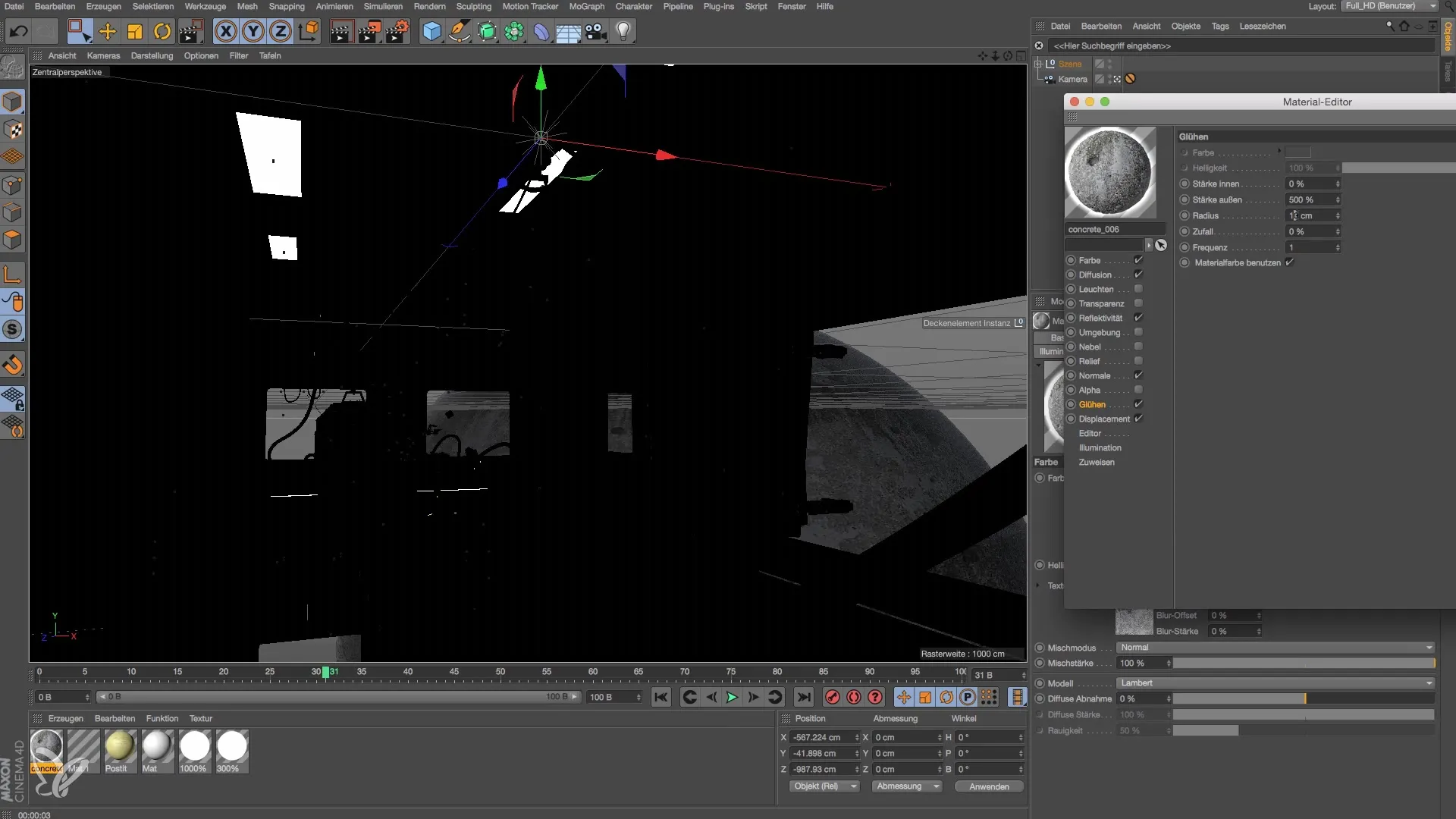The image size is (1456, 819).
Task: Click the Anwenden button
Action: 989,786
